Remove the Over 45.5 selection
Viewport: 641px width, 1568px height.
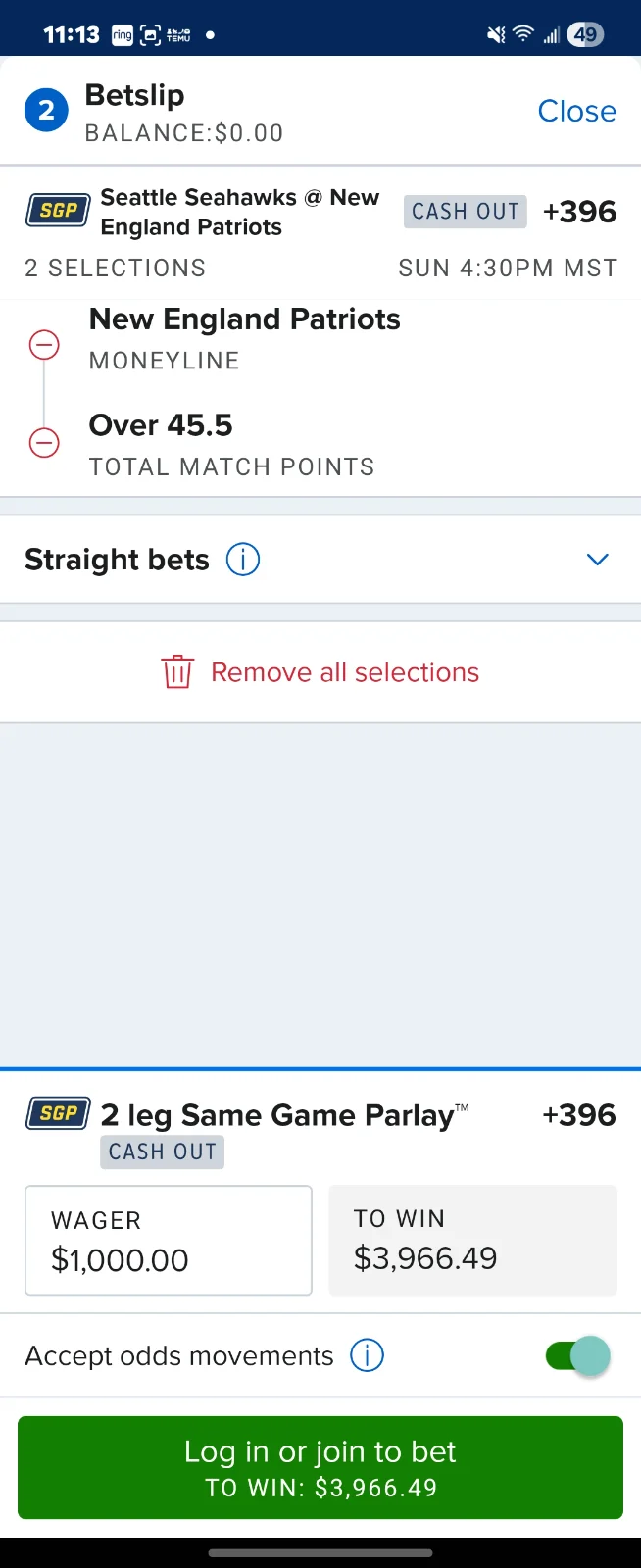pyautogui.click(x=44, y=442)
